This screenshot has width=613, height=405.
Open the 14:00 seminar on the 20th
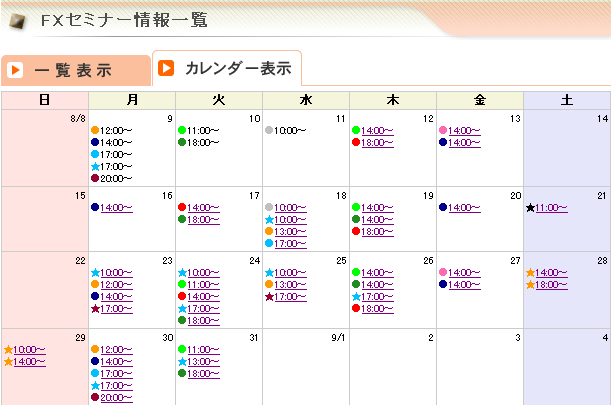(x=464, y=208)
